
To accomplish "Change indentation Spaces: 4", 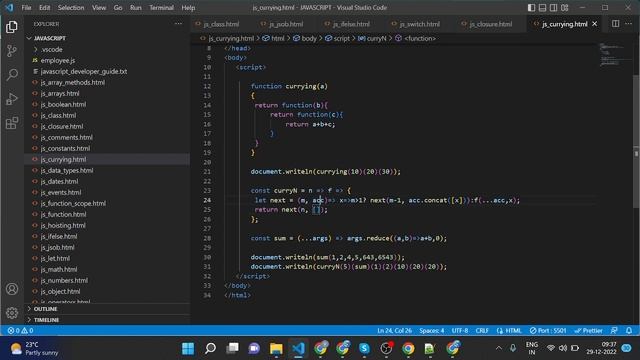I will pyautogui.click(x=431, y=330).
